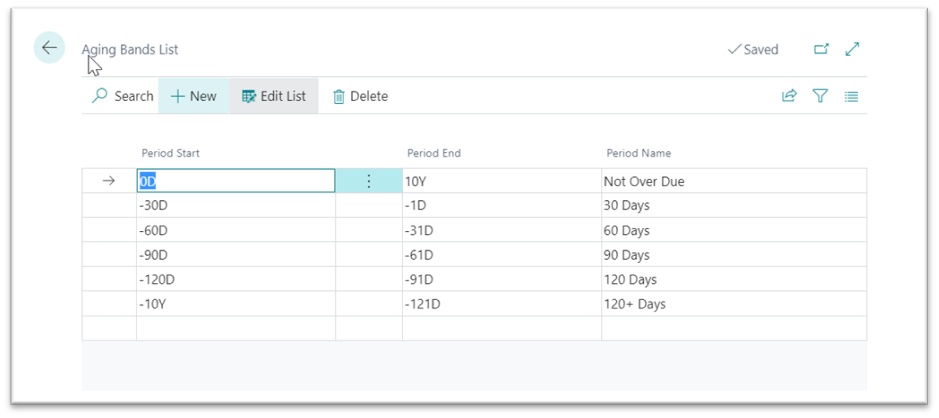Click Period Name column header

(638, 153)
